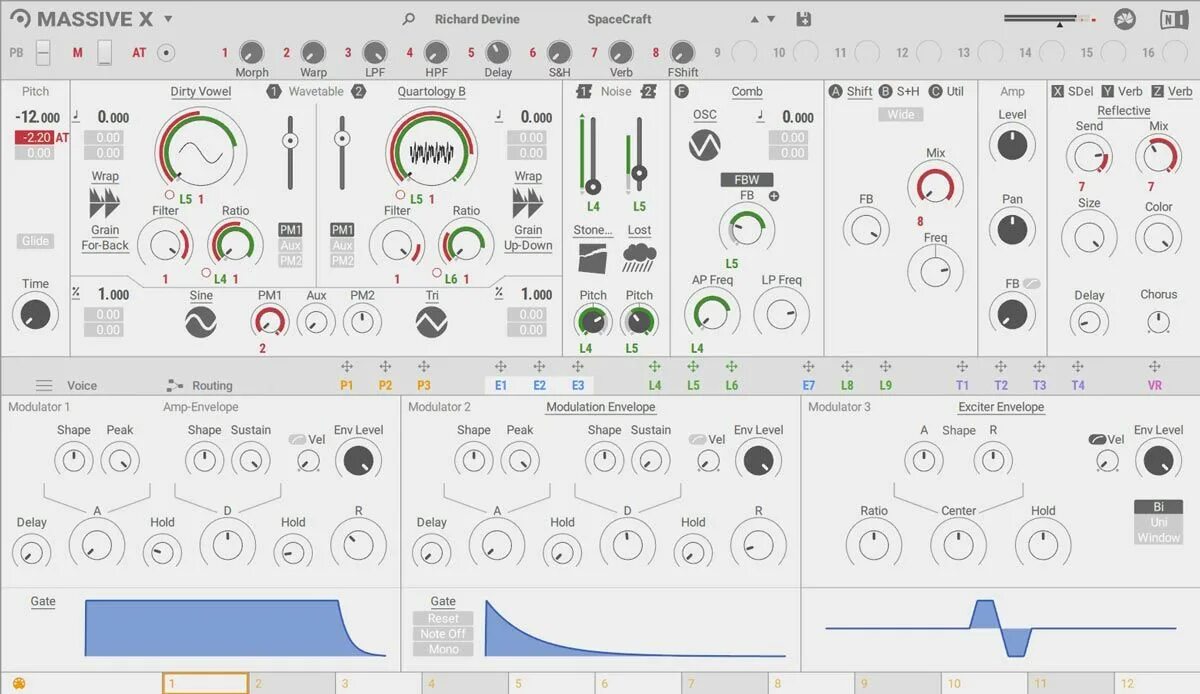Toggle the Y Verb effect slot
Viewport: 1200px width, 694px height.
(x=1107, y=91)
